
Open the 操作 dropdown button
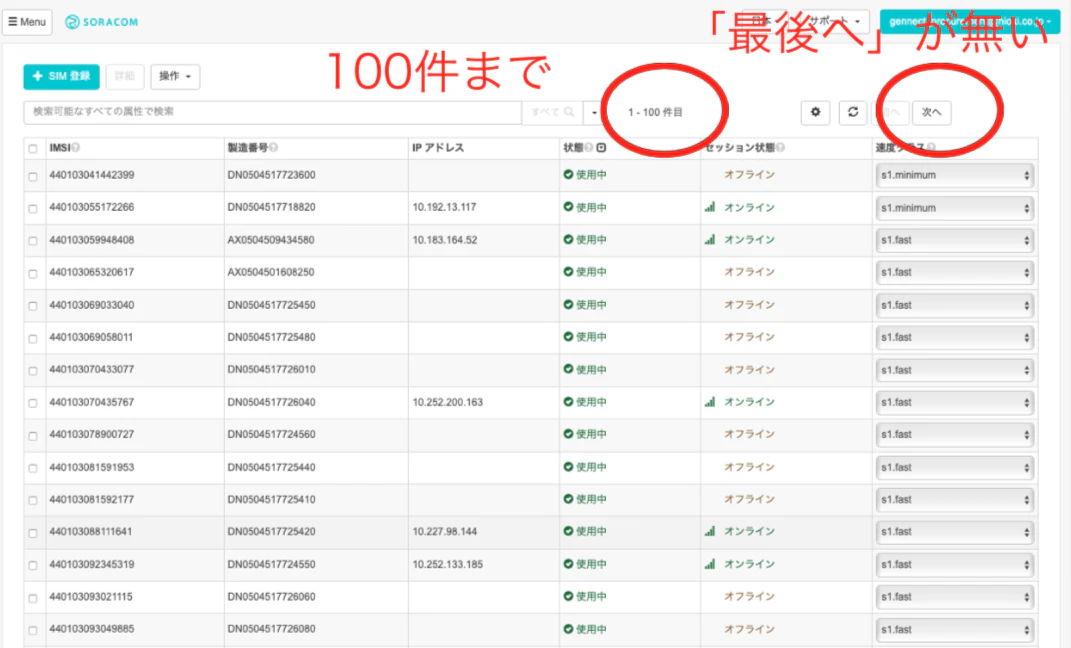tap(175, 76)
